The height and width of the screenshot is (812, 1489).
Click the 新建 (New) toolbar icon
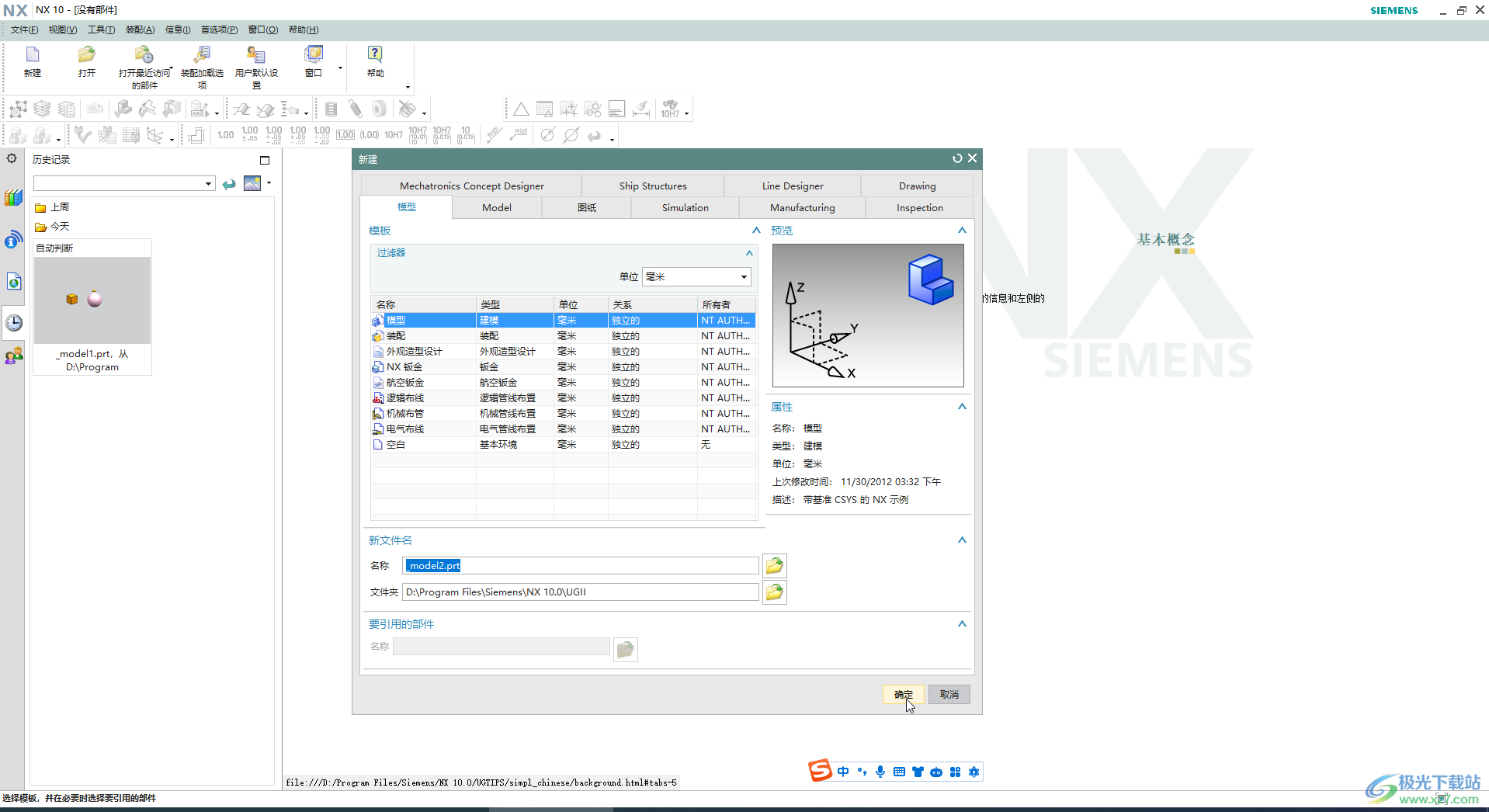point(33,54)
